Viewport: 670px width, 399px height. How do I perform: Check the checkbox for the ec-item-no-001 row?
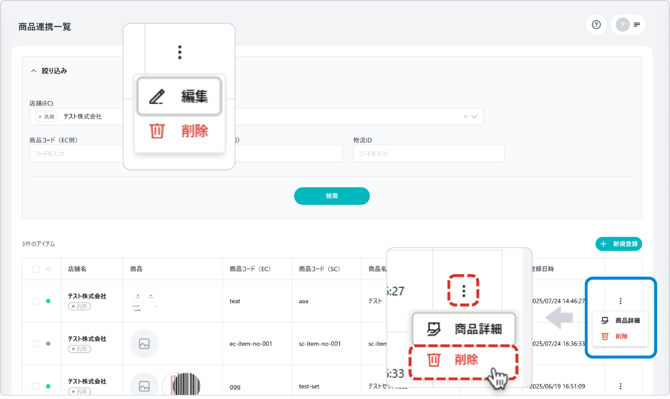[36, 343]
